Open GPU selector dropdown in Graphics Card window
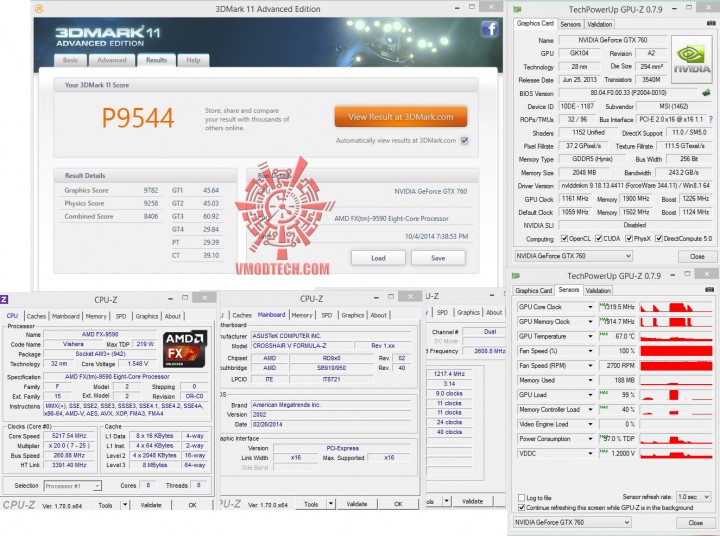Image resolution: width=720 pixels, height=536 pixels. point(573,256)
